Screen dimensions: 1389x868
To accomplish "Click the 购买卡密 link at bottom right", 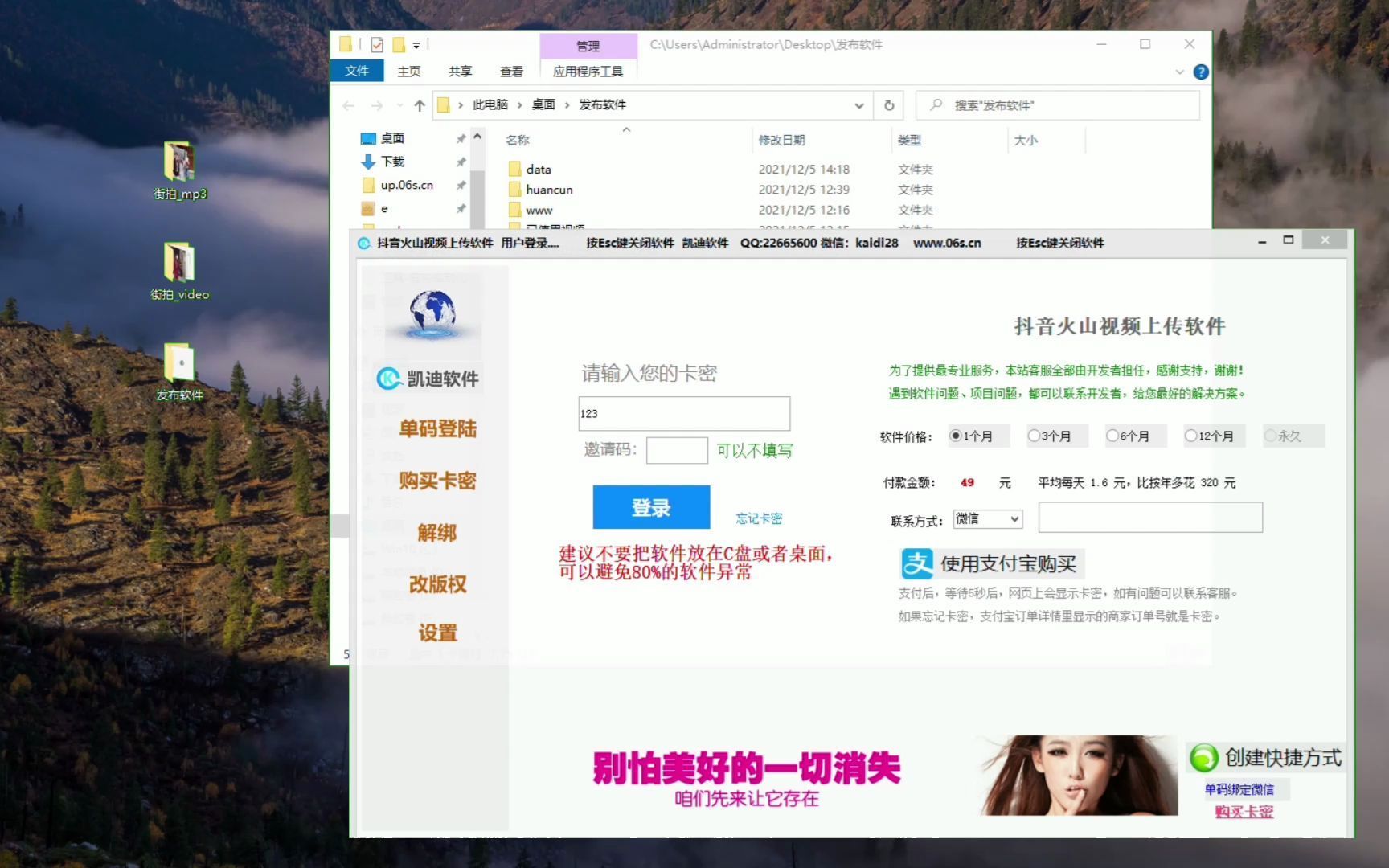I will pyautogui.click(x=1244, y=812).
